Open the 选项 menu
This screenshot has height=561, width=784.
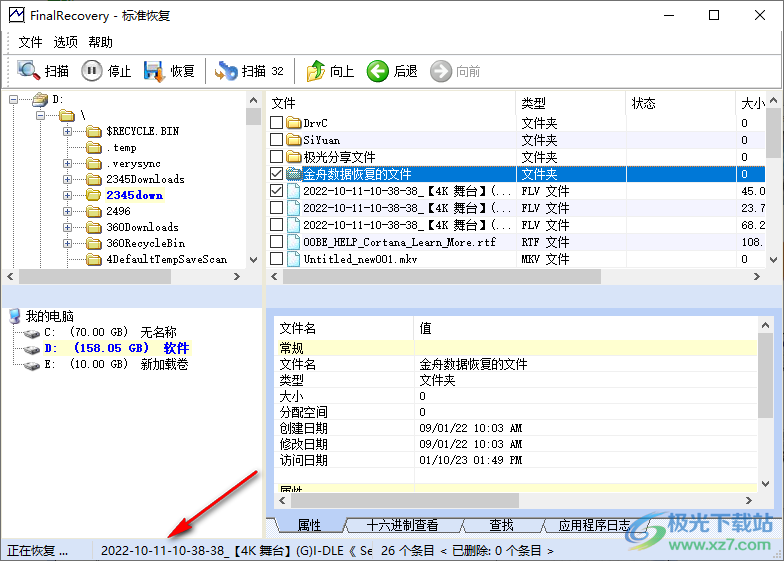point(66,42)
